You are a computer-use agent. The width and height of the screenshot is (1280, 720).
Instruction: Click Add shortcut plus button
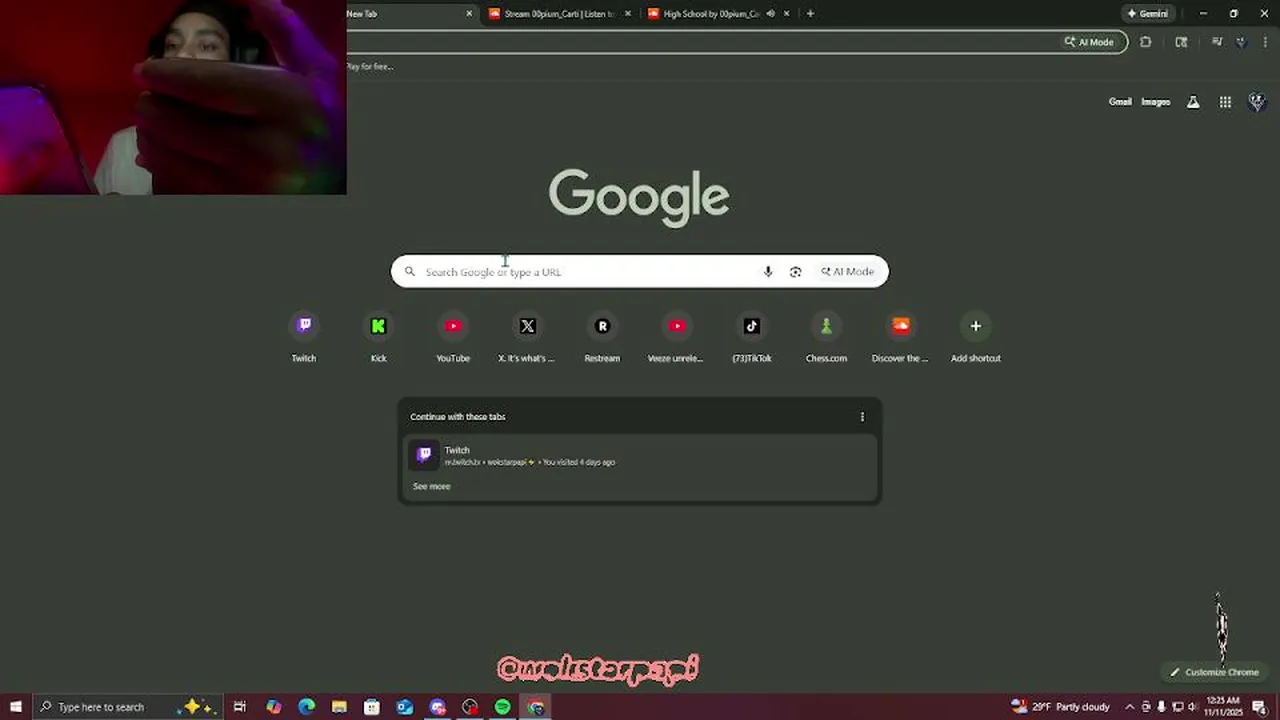[x=976, y=326]
